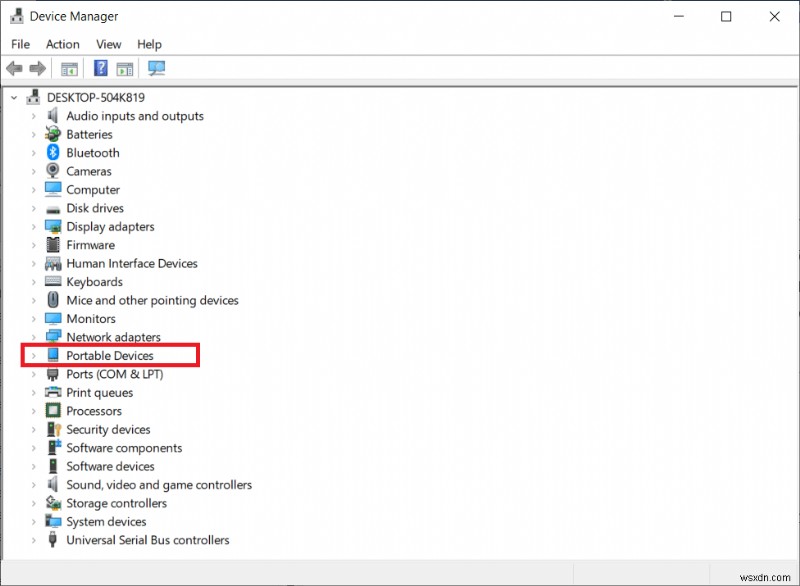This screenshot has width=800, height=586.
Task: Click the Back arrow toolbar icon
Action: click(14, 68)
